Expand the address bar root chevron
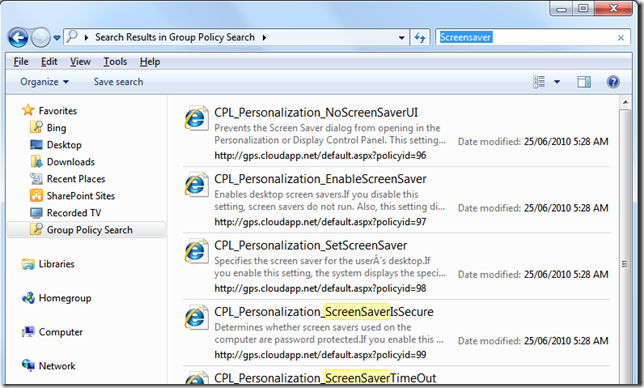Viewport: 644px width, 388px height. [86, 38]
